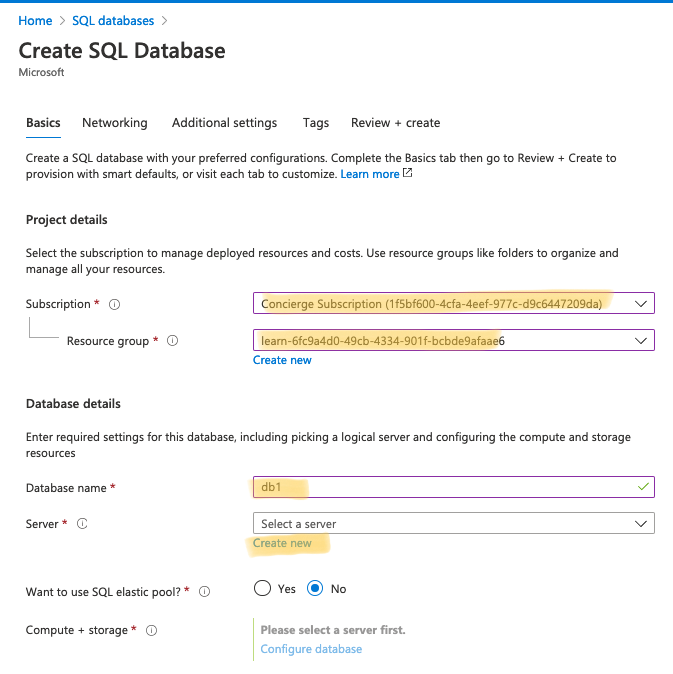Screen dimensions: 673x674
Task: Expand the Subscription dropdown
Action: 453,303
